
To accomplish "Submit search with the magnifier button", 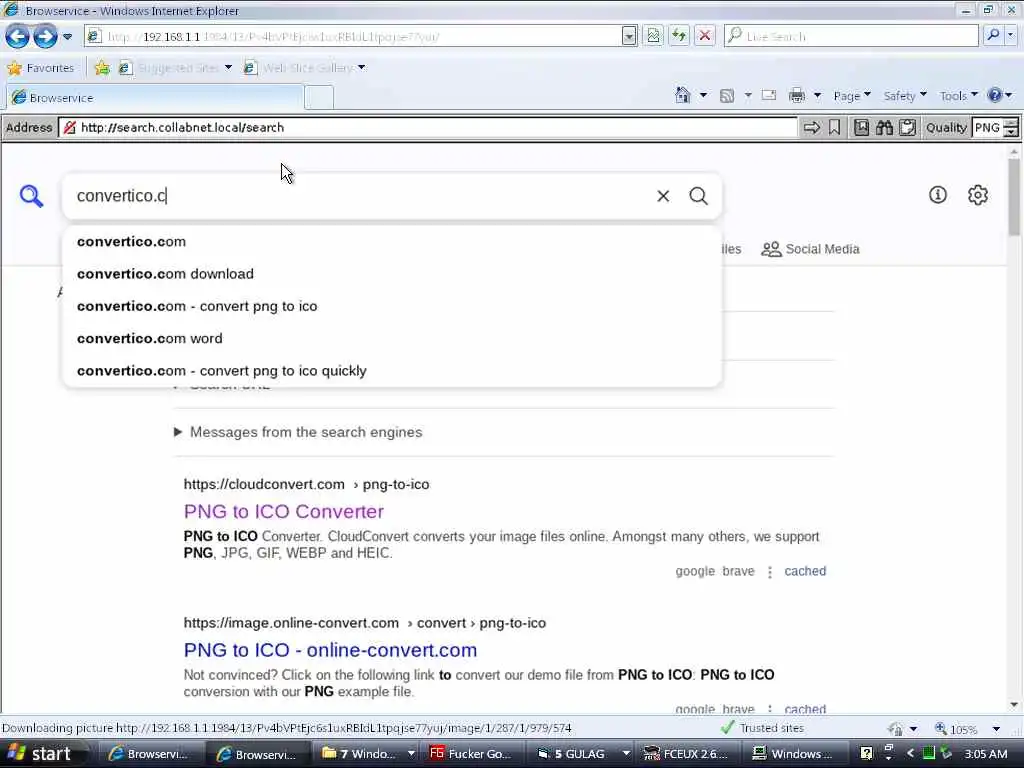I will point(699,196).
